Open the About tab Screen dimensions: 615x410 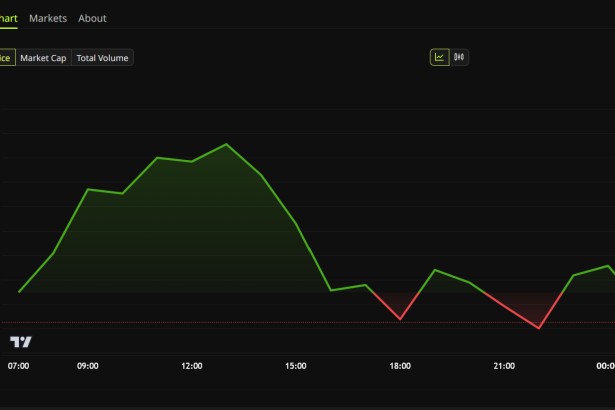click(x=92, y=18)
